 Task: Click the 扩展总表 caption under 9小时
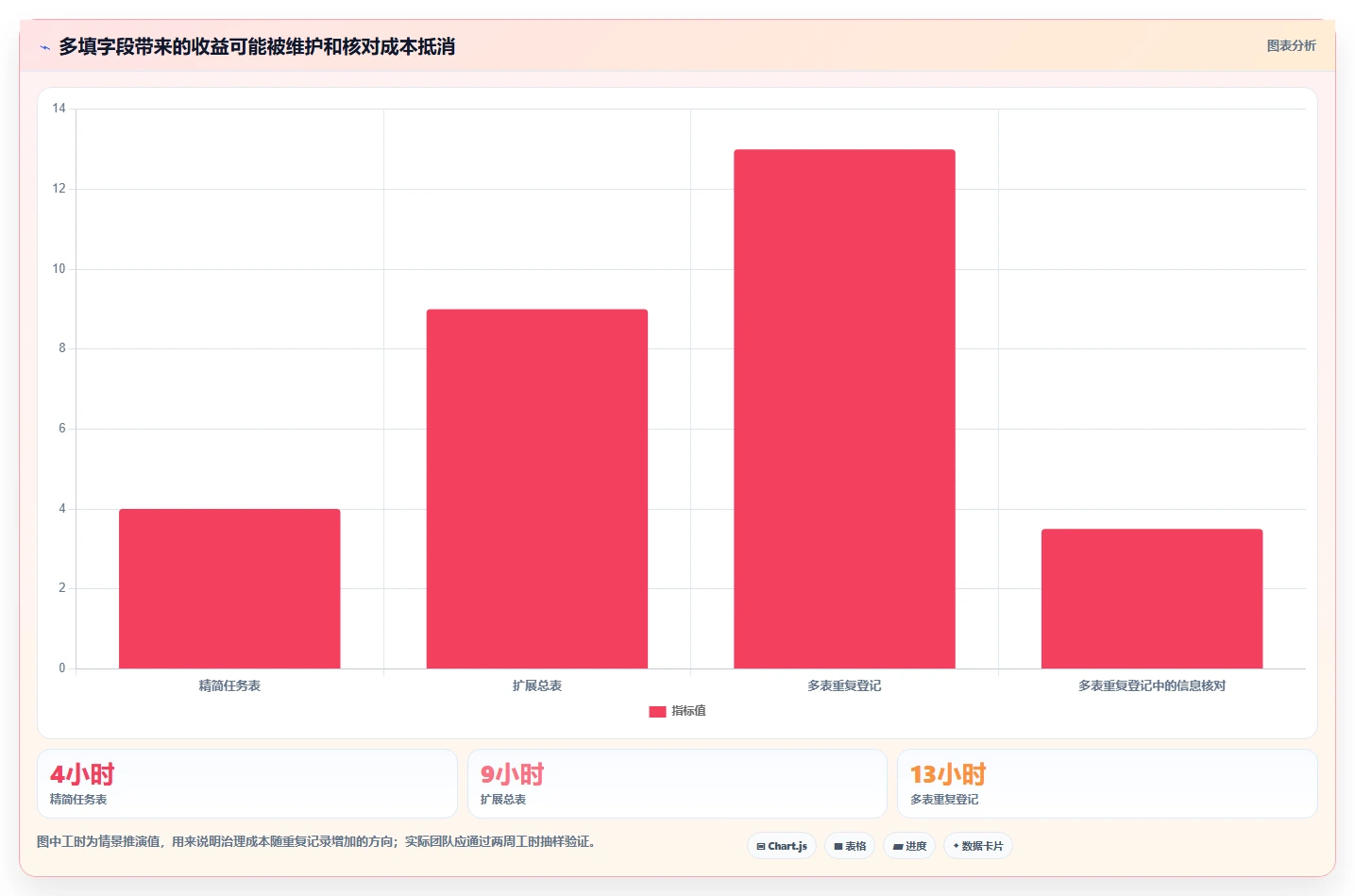503,800
